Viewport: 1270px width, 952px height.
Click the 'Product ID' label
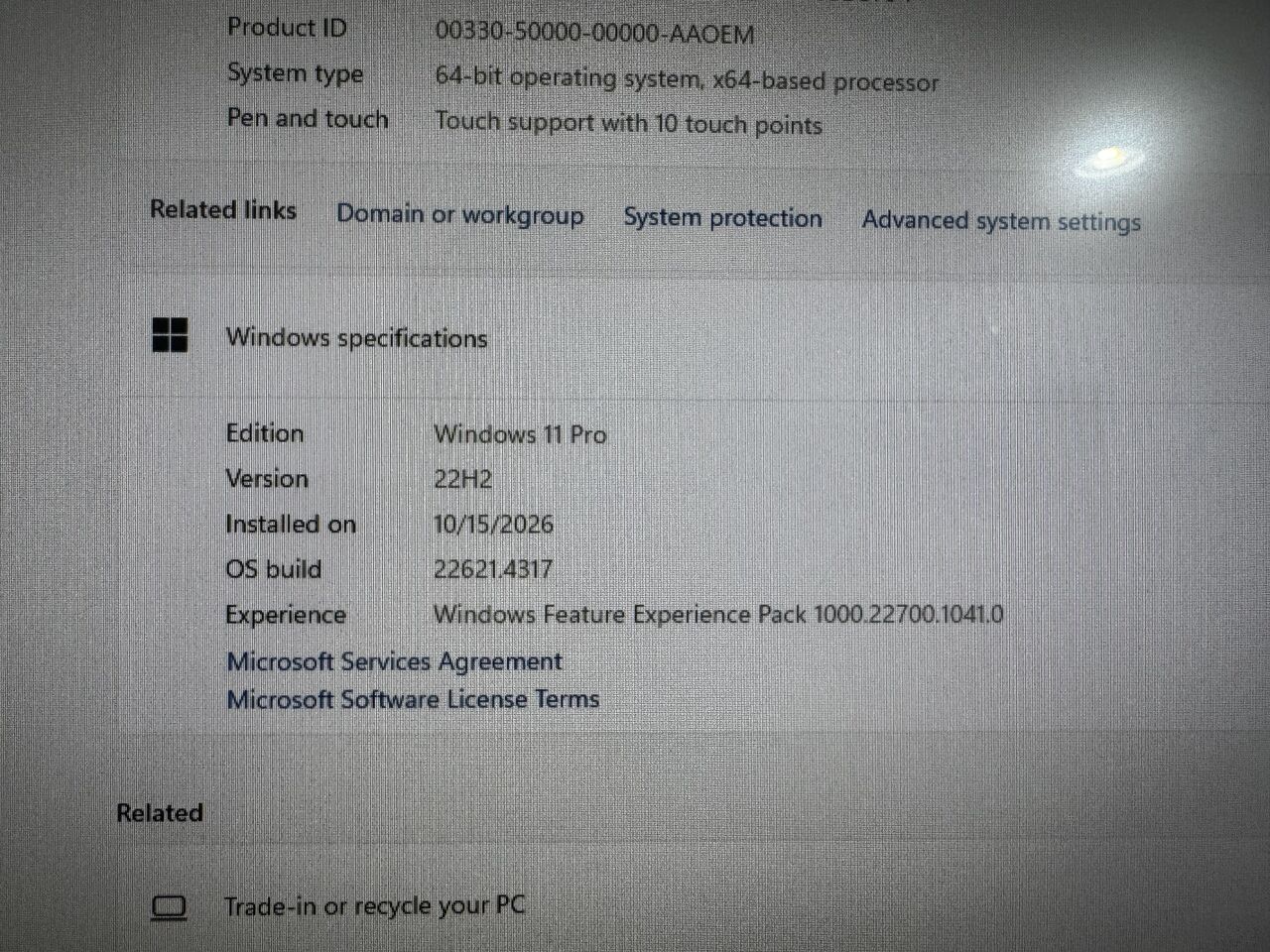287,27
